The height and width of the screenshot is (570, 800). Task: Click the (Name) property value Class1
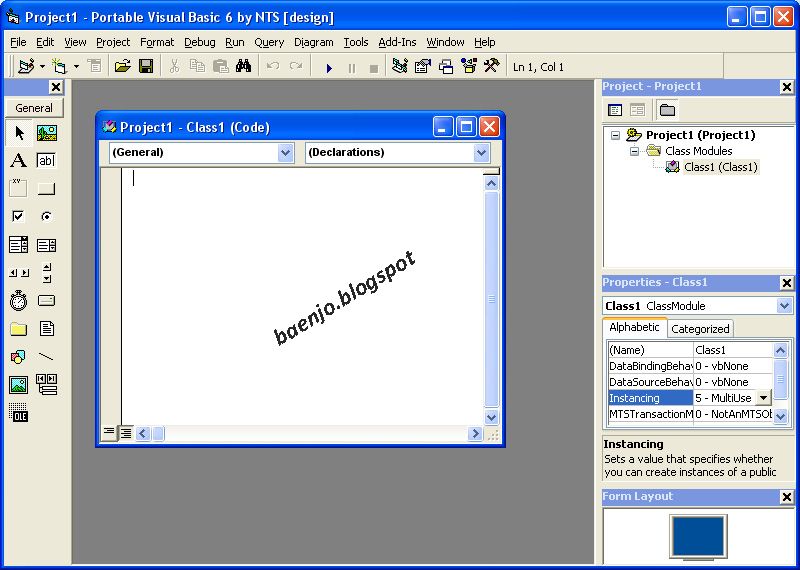pos(733,350)
